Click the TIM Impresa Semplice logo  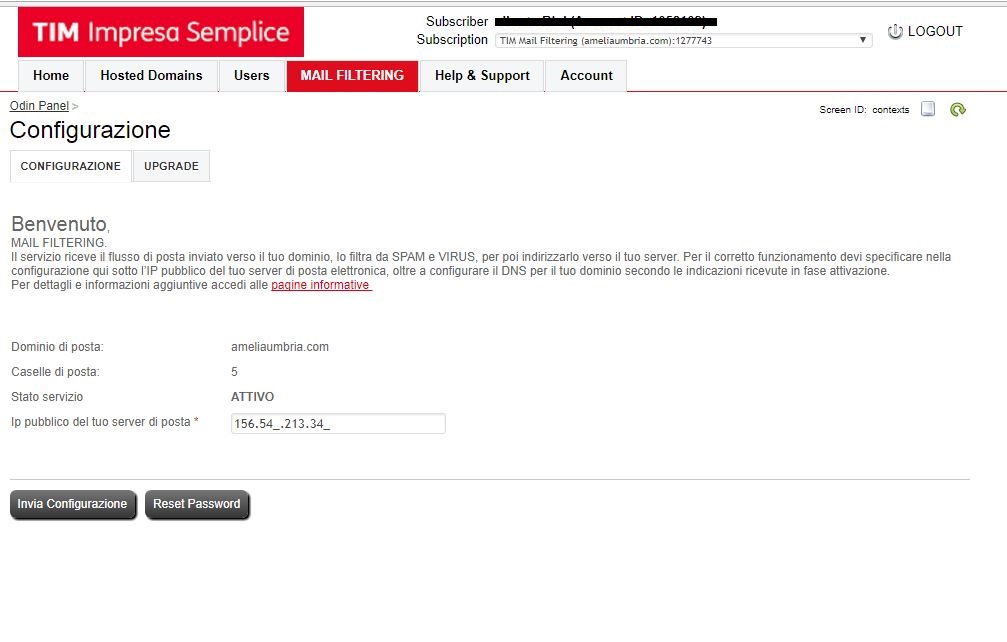(x=161, y=32)
